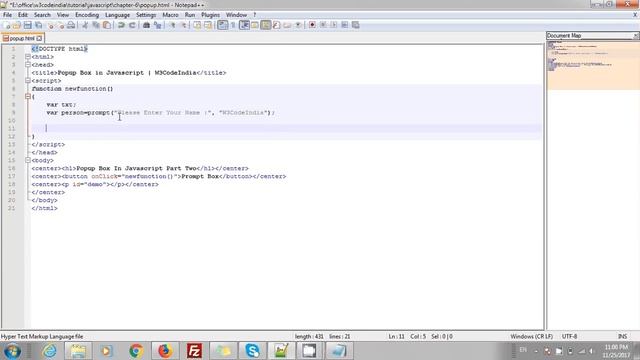This screenshot has height=360, width=640.
Task: Show hidden tray icons arrow
Action: [x=536, y=351]
